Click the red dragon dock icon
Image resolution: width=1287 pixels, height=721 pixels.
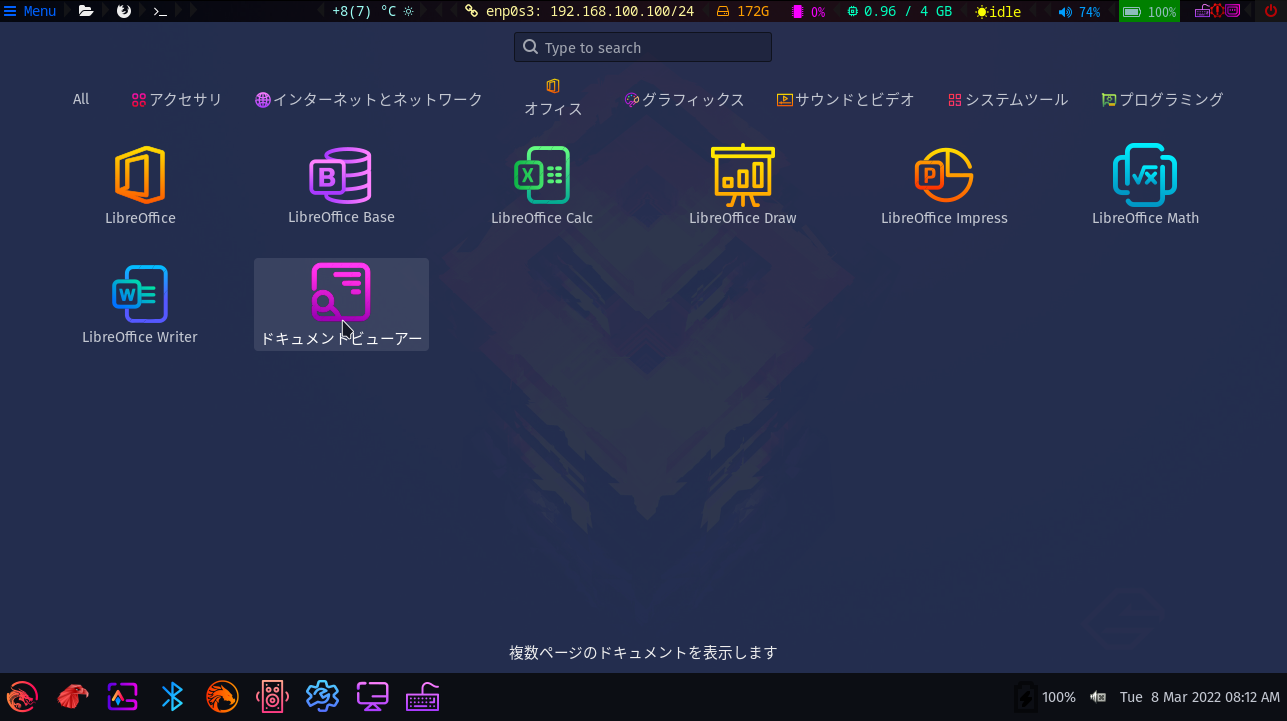coord(22,696)
